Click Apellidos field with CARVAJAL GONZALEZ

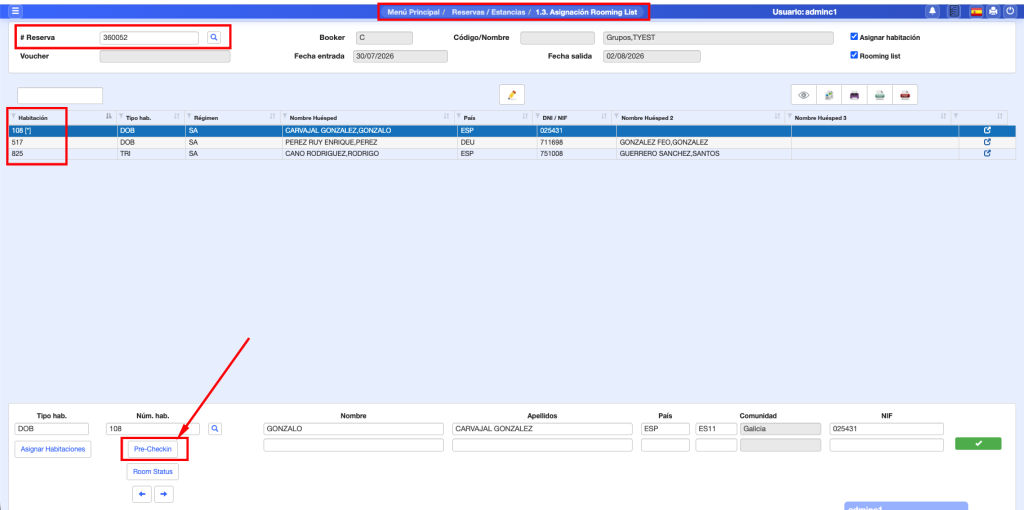pyautogui.click(x=542, y=429)
